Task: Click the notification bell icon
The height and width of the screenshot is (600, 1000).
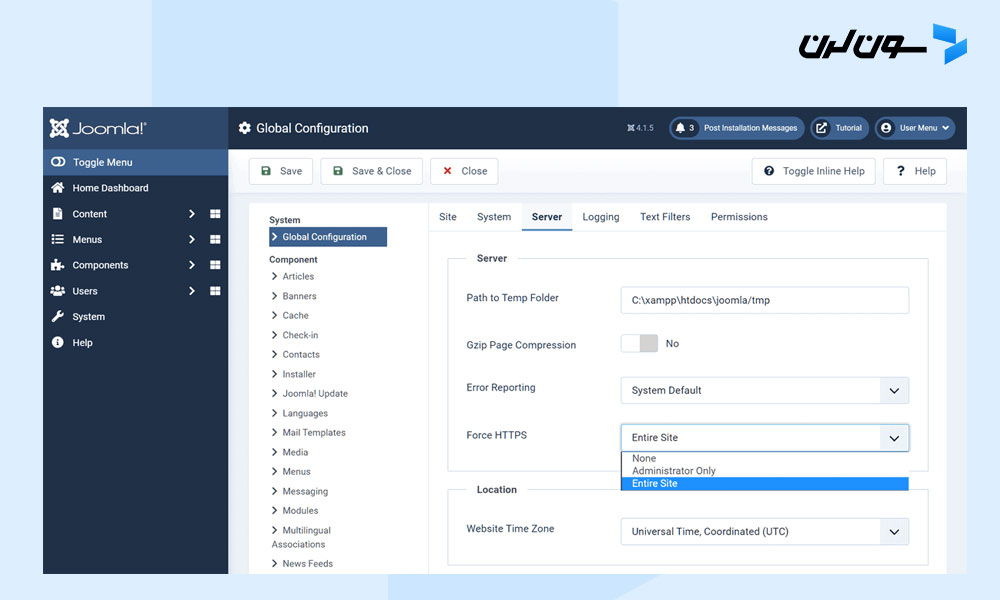Action: [x=680, y=128]
